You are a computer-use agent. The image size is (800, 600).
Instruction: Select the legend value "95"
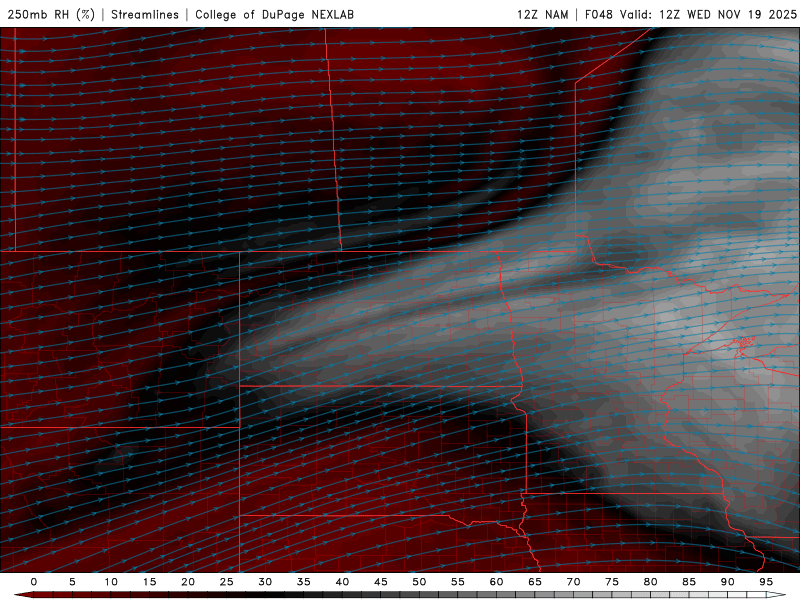coord(766,582)
